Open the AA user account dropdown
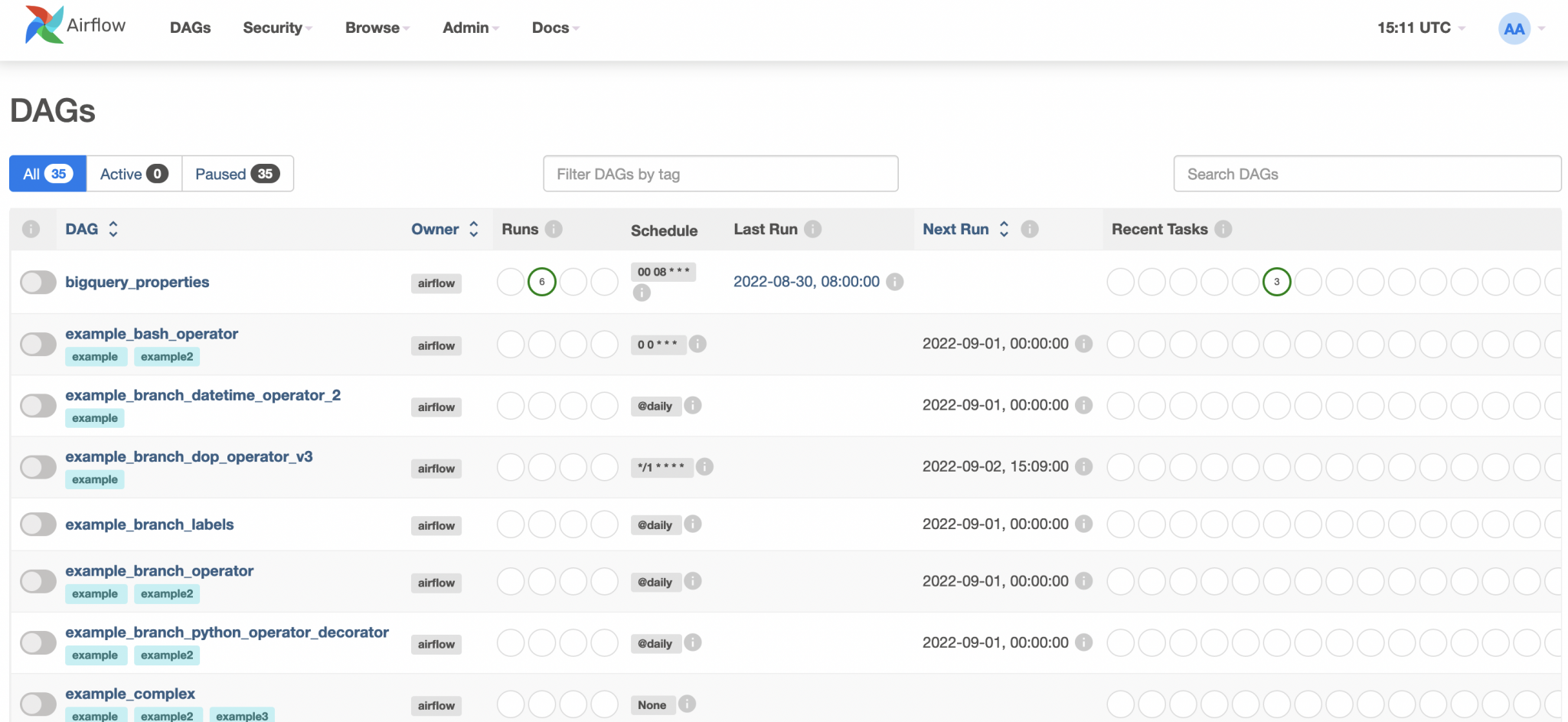The height and width of the screenshot is (722, 1568). click(1514, 28)
